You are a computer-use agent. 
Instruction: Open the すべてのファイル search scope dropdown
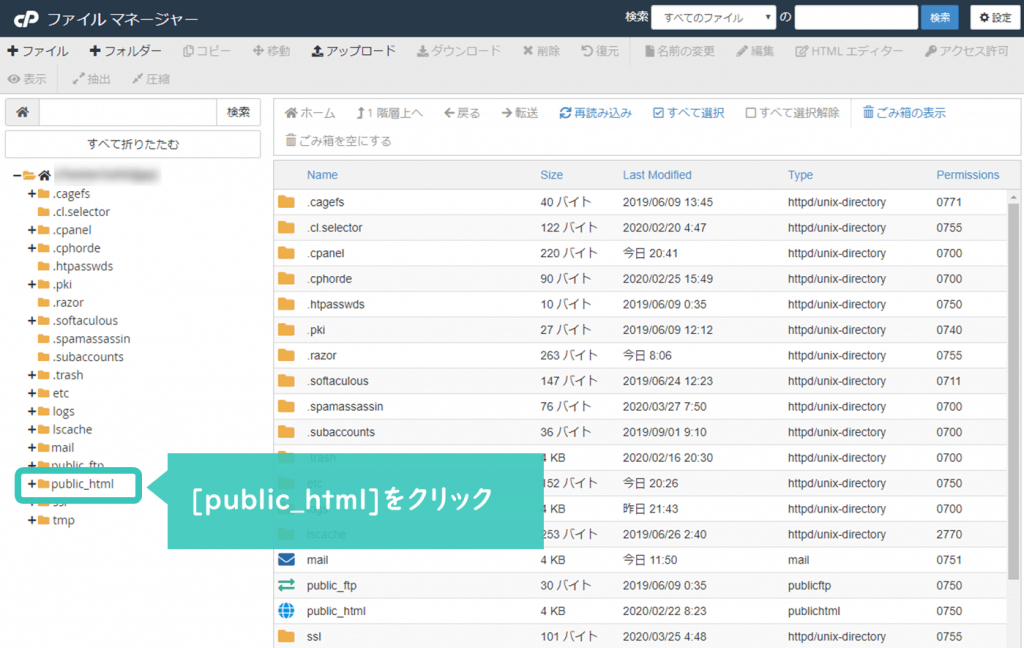714,18
